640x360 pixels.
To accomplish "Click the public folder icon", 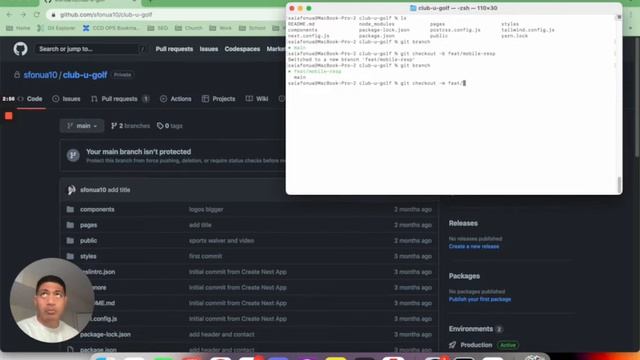I will 70,241.
